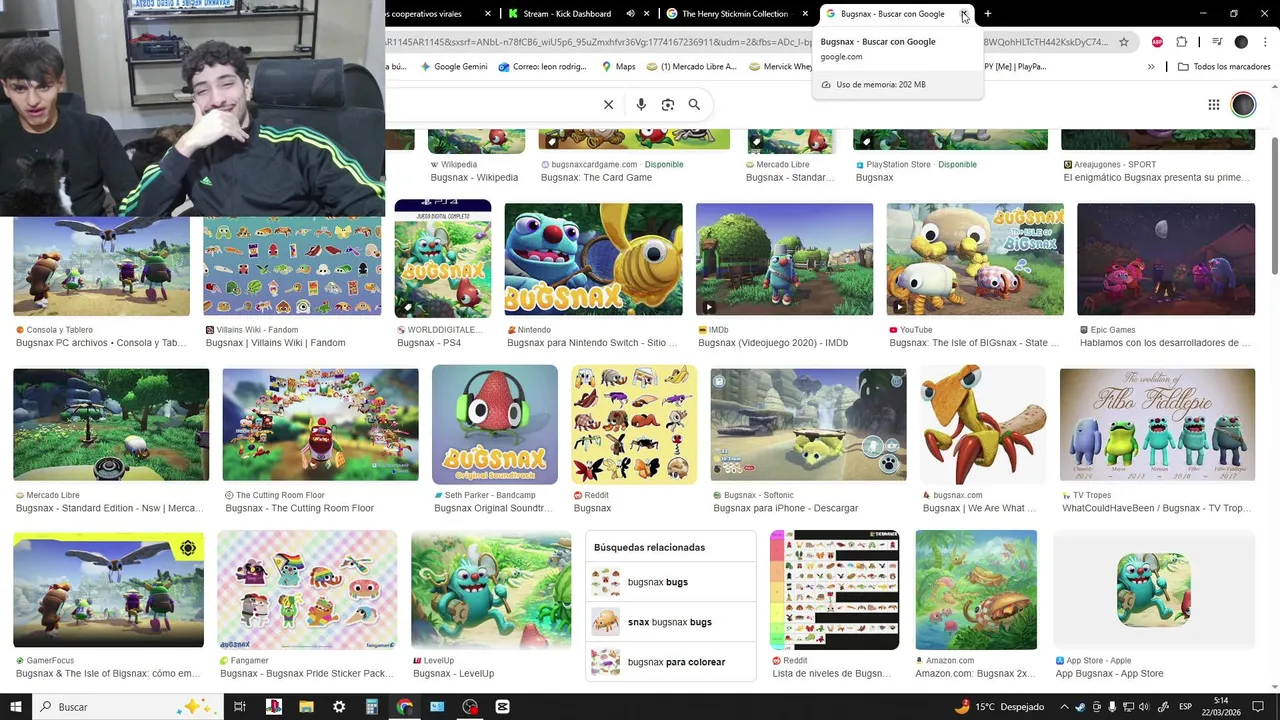Open Mervick Whey bookmark
This screenshot has width=1280, height=720.
coord(781,67)
